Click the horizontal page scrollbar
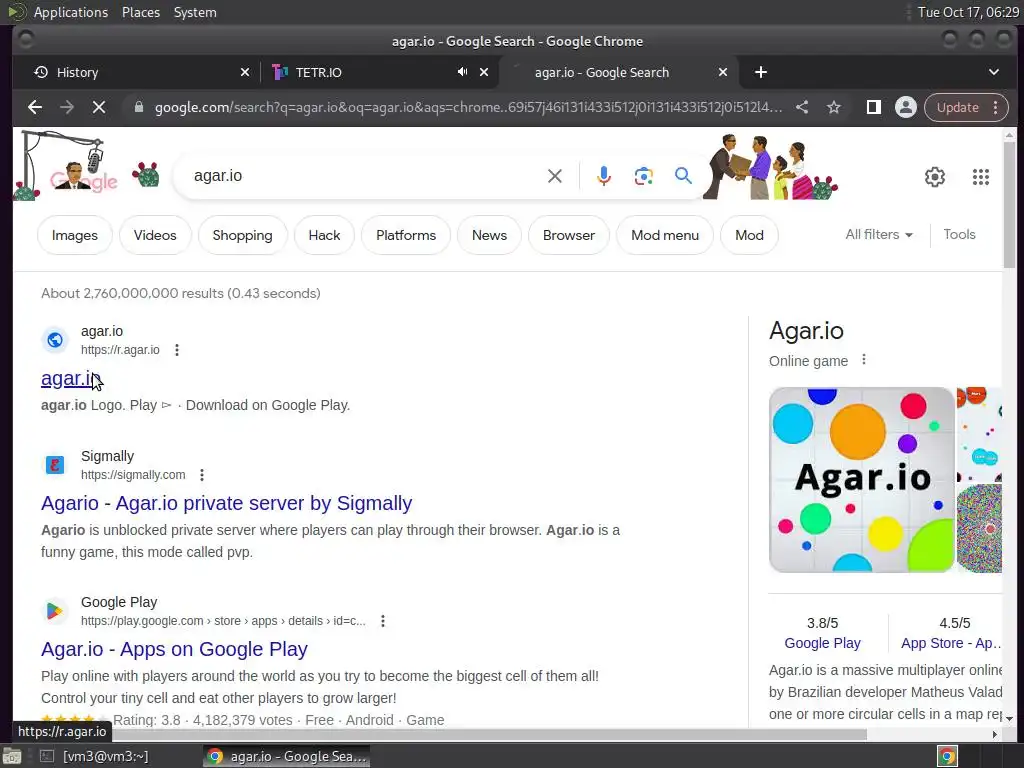The height and width of the screenshot is (768, 1024). (439, 734)
